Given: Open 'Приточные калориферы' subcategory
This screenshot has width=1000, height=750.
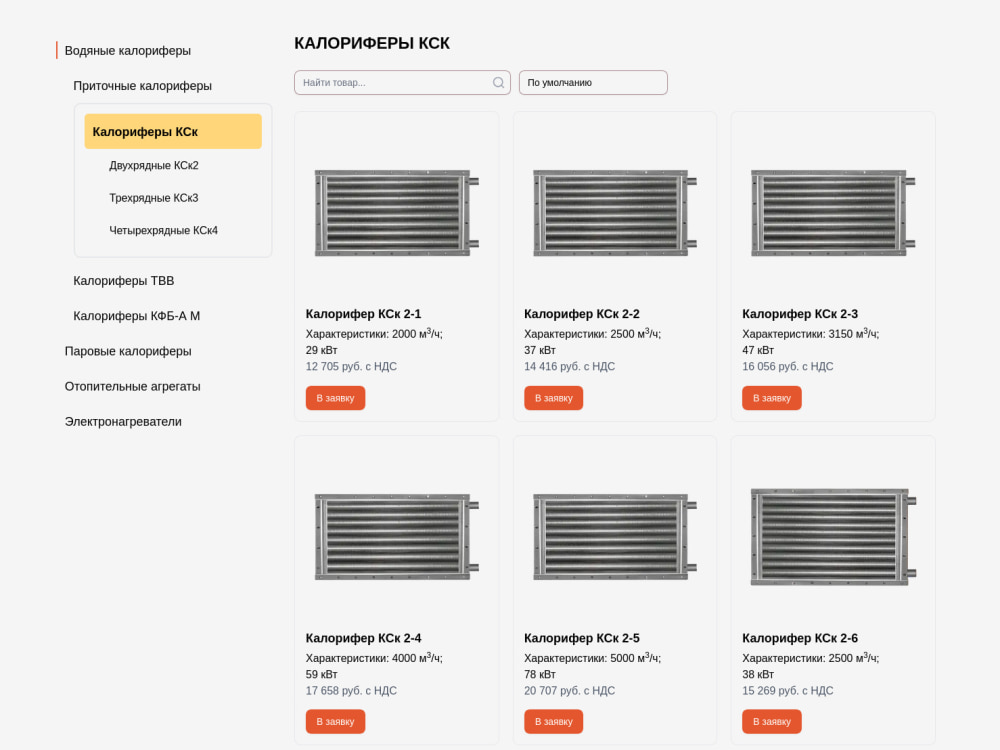Looking at the screenshot, I should [142, 85].
